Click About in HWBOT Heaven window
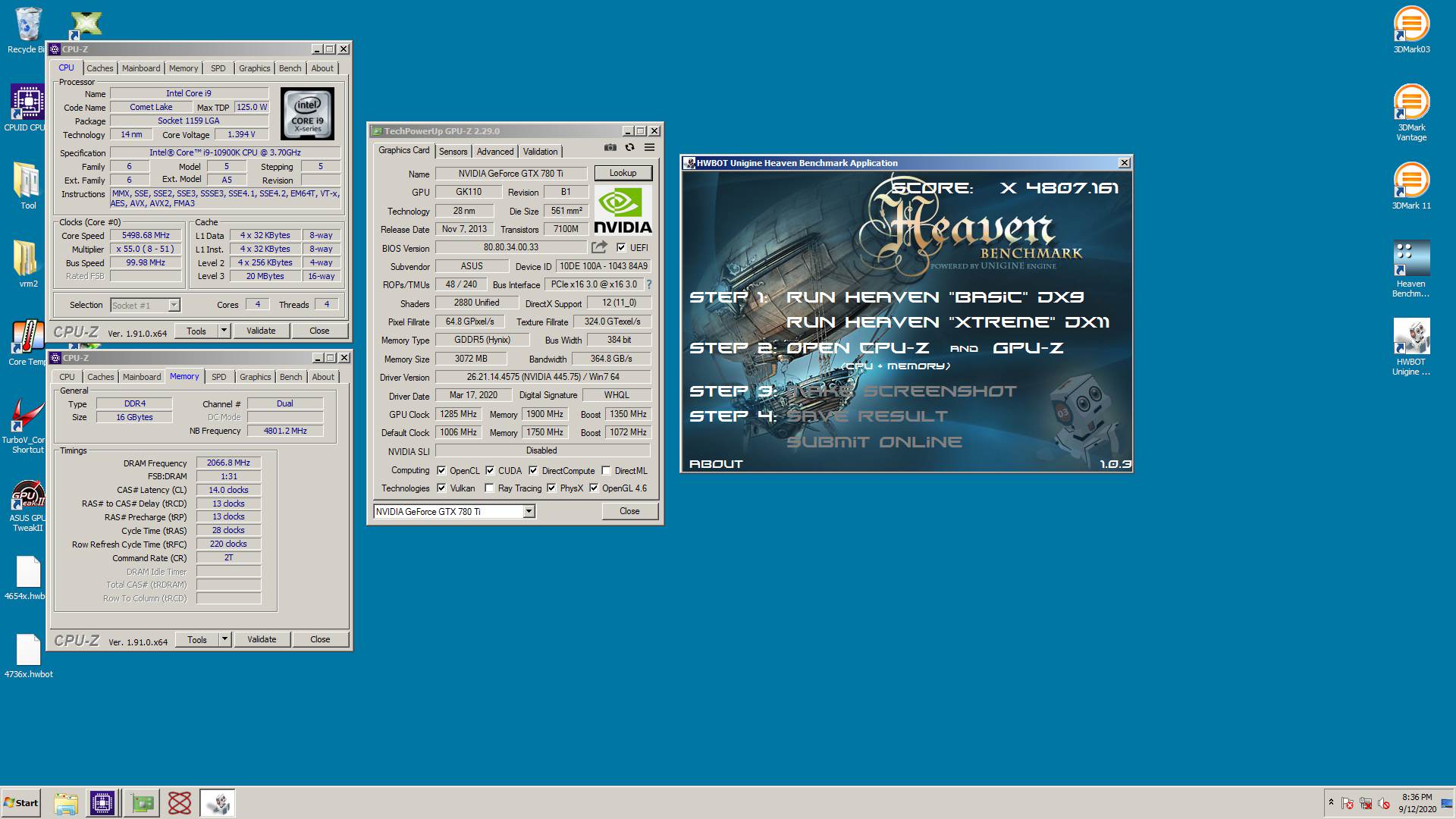 (x=716, y=463)
